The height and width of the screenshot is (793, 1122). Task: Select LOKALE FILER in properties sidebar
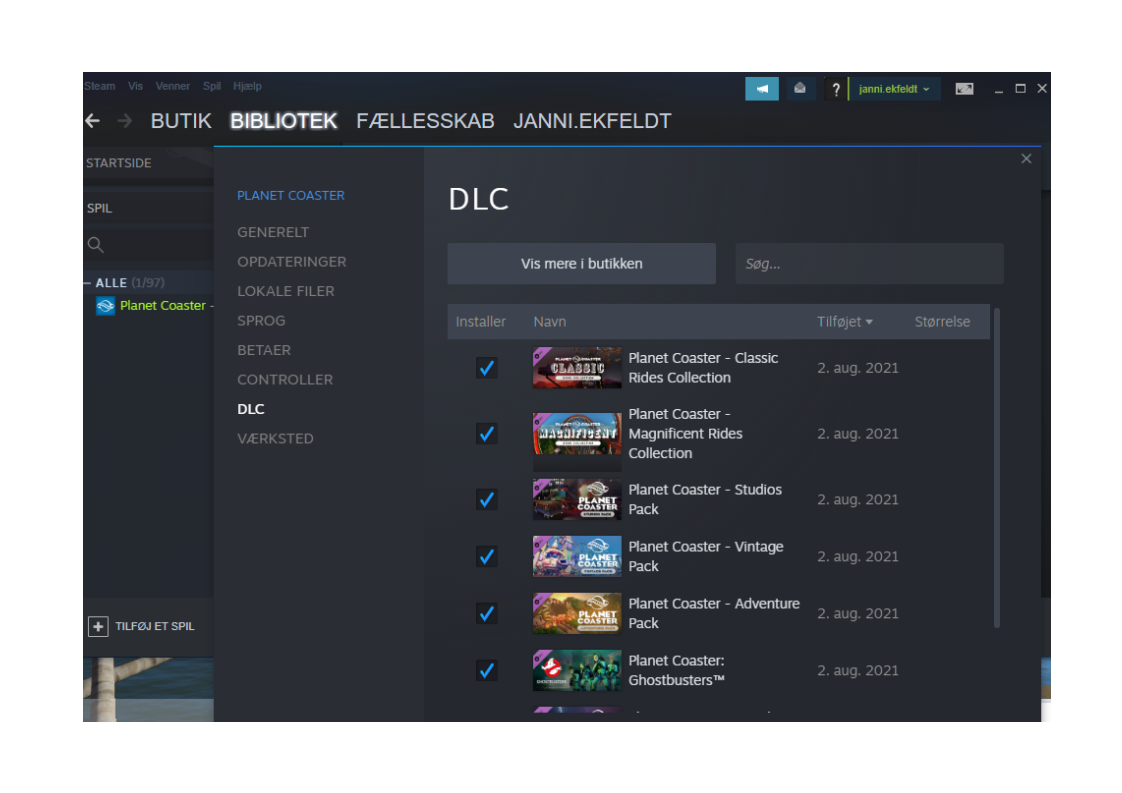coord(286,291)
